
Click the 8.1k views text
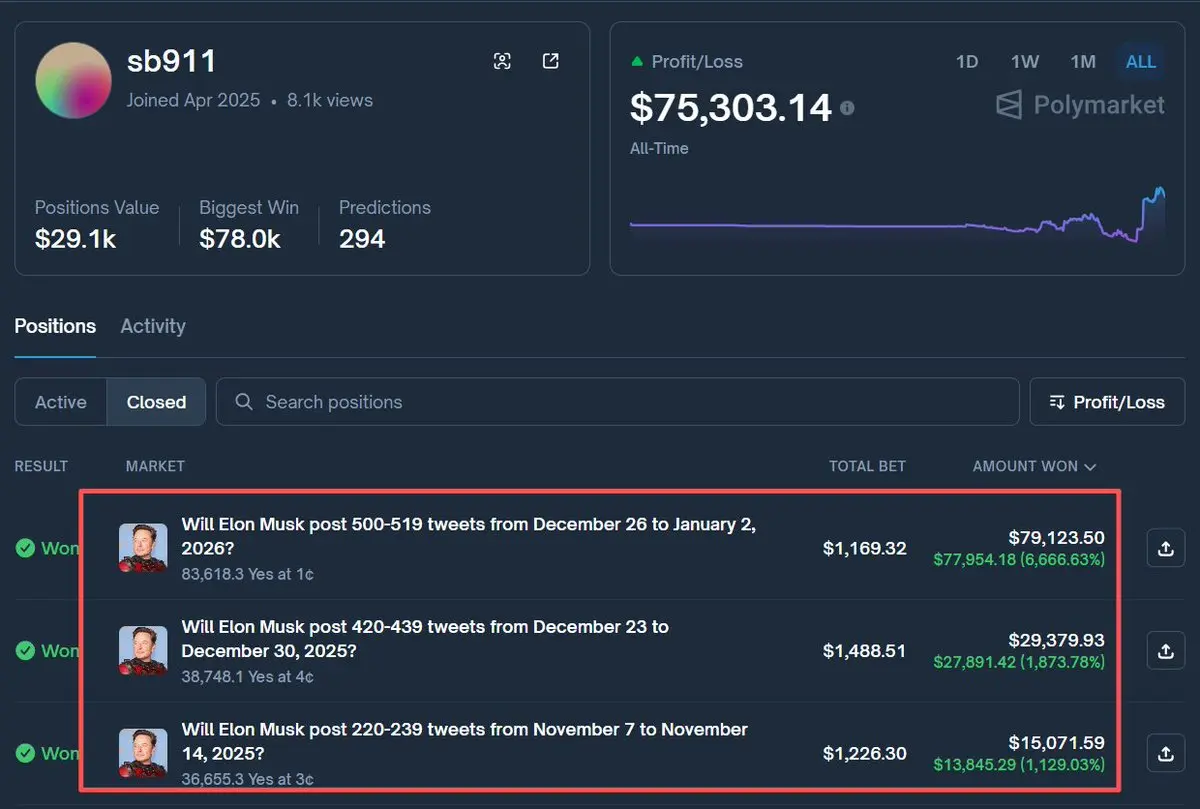point(330,100)
